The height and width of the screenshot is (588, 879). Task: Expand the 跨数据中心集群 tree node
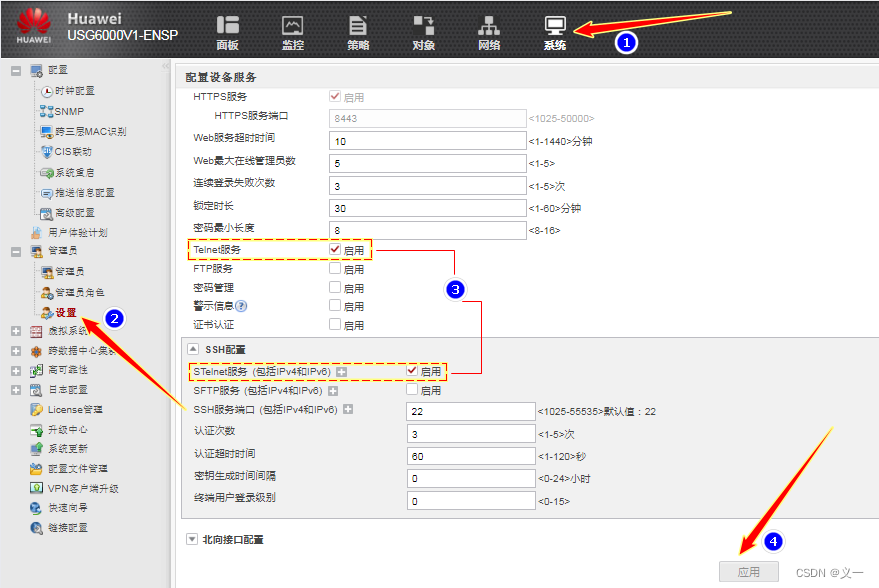tap(16, 351)
